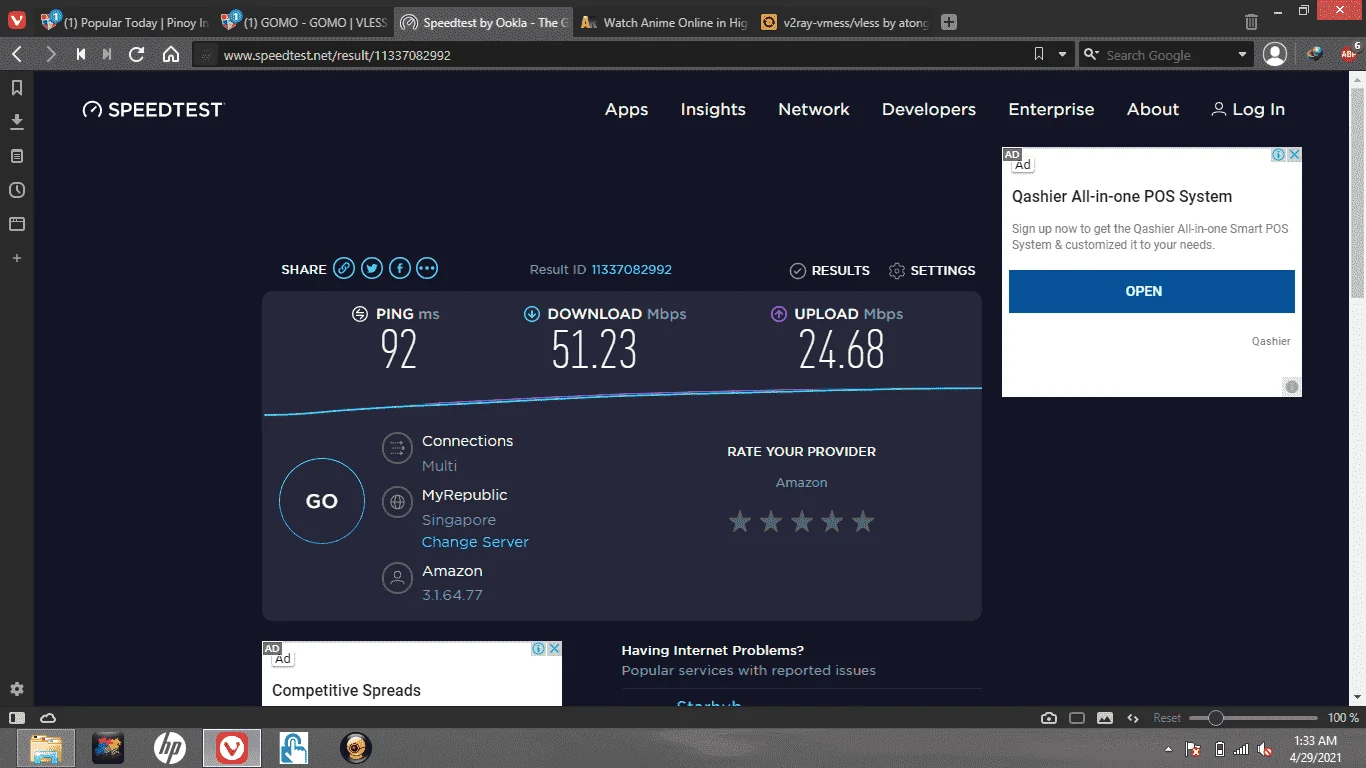
Task: Click the address bar URL field
Action: coord(620,55)
